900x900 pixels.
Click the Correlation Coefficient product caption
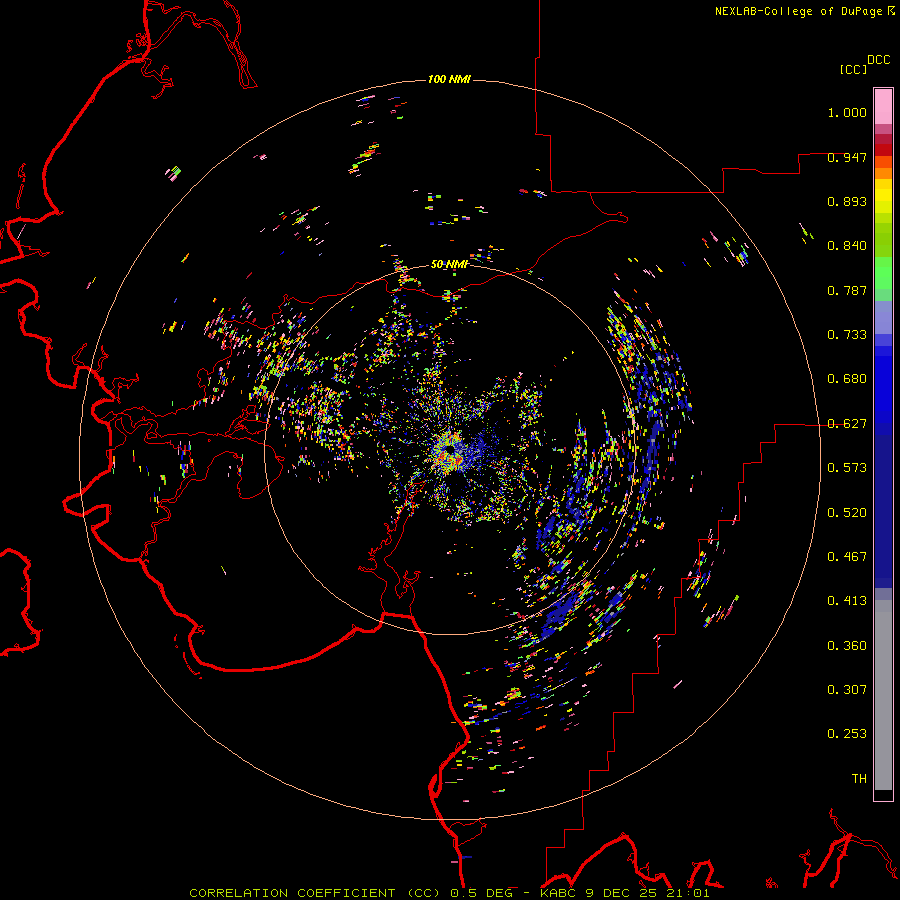point(449,893)
